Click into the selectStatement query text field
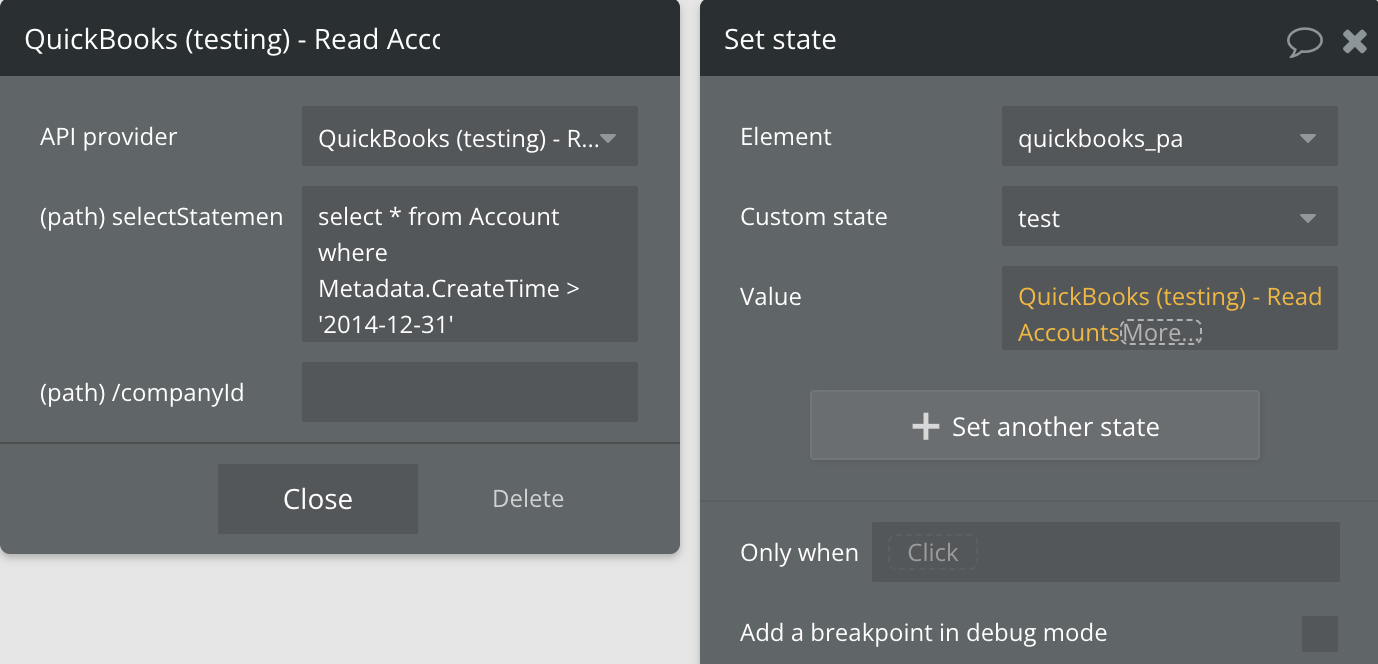Screen dimensions: 1378x664 tap(469, 264)
